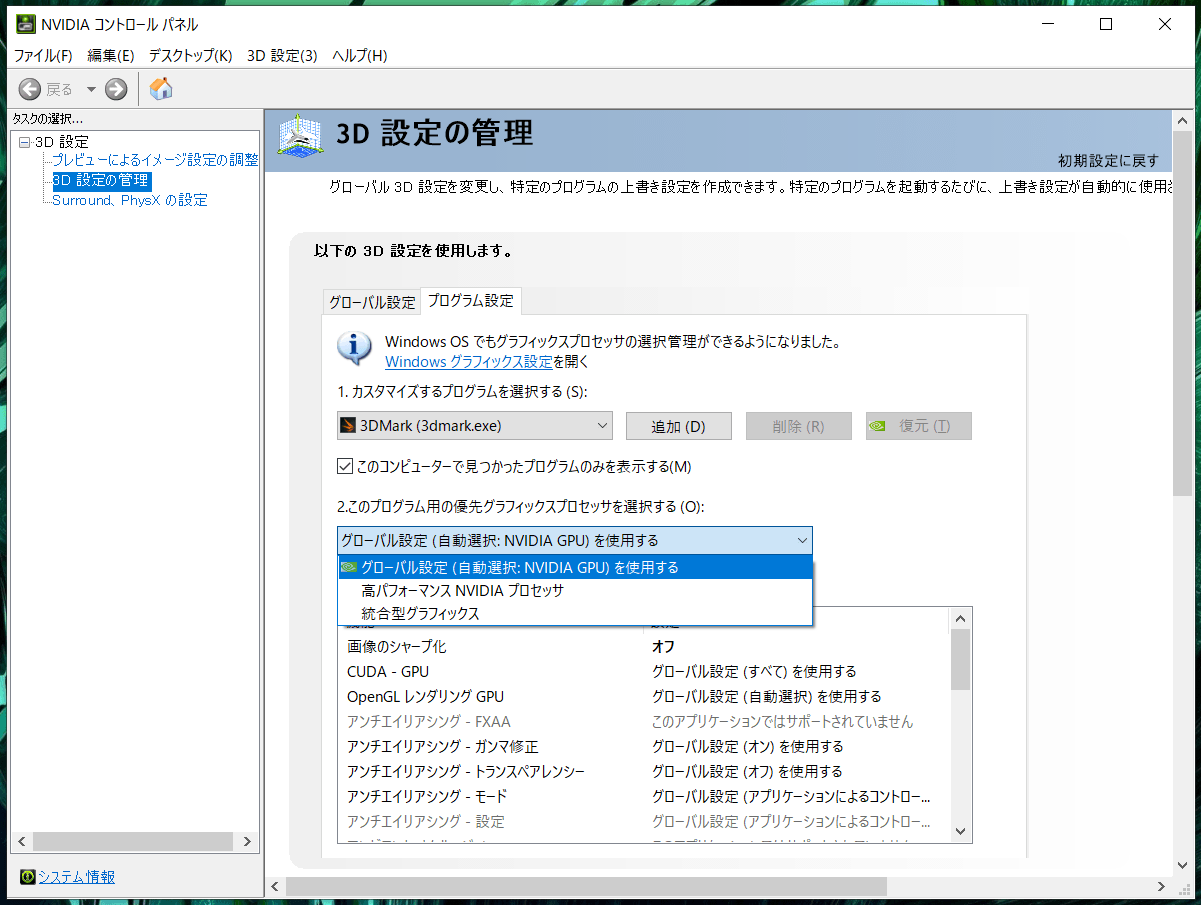1201x905 pixels.
Task: Open the システム情報 link
Action: [76, 877]
